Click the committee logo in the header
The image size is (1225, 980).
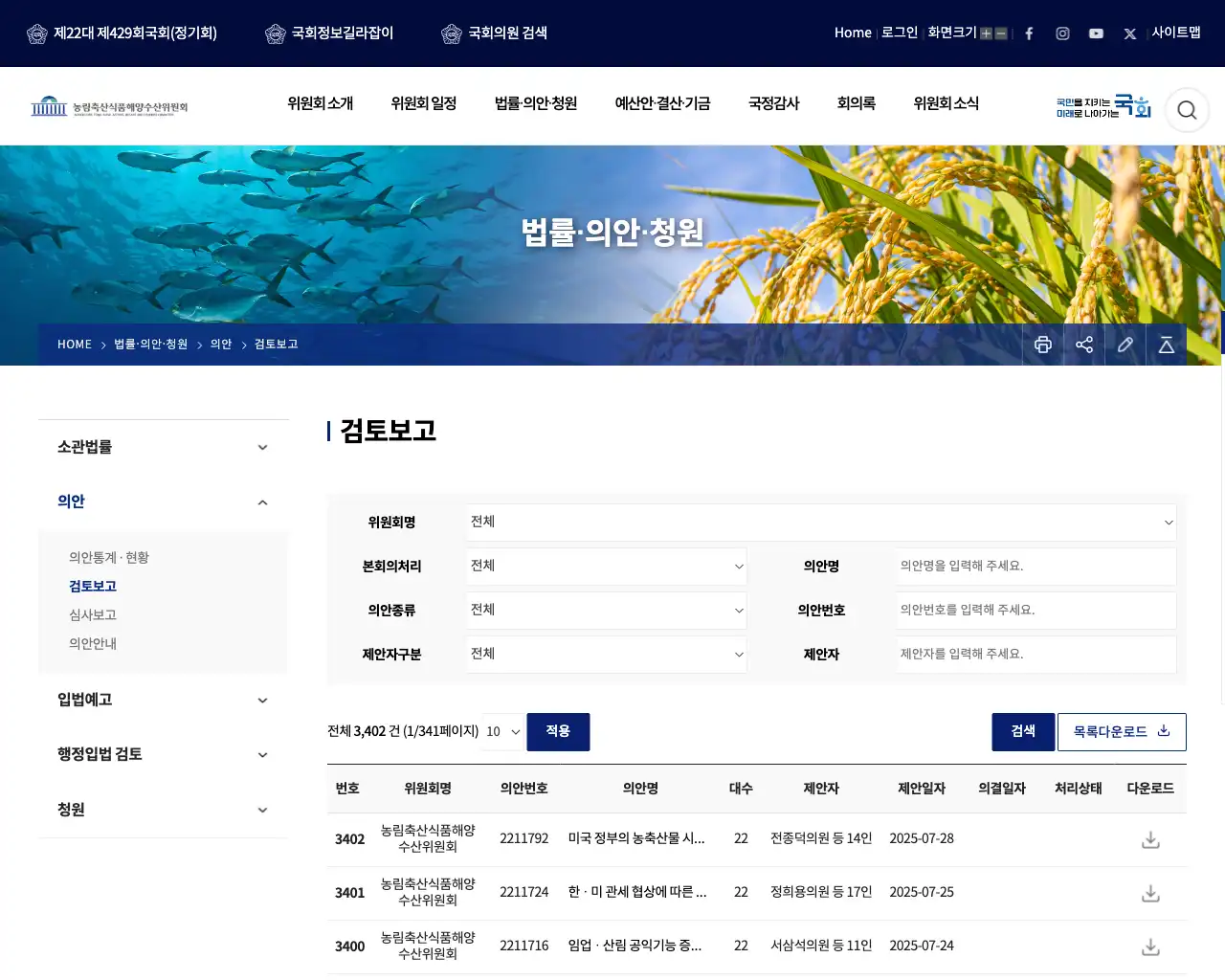coord(109,106)
